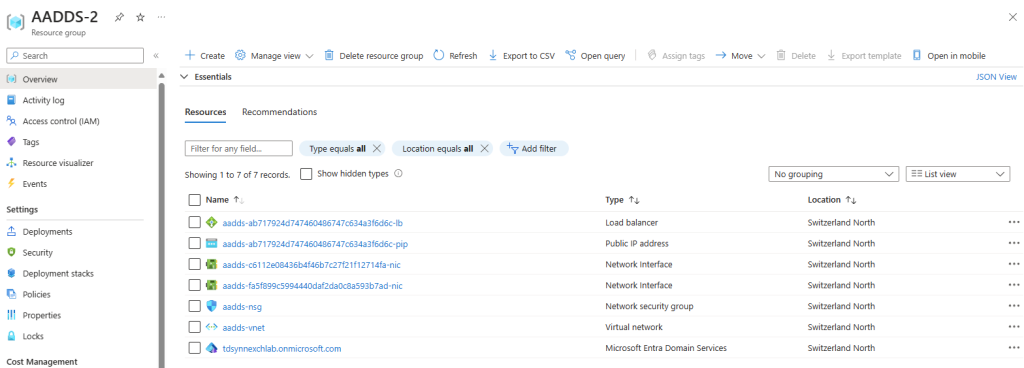
Task: Click the Delete resource group trash icon
Action: coord(329,55)
